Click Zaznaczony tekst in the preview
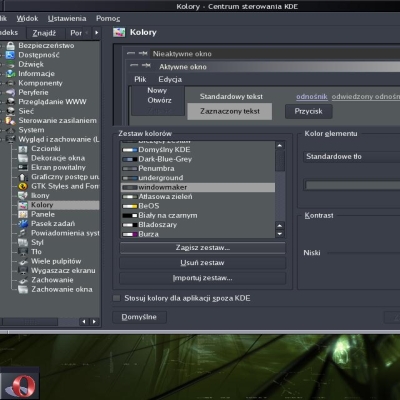The width and height of the screenshot is (400, 400). pyautogui.click(x=230, y=111)
